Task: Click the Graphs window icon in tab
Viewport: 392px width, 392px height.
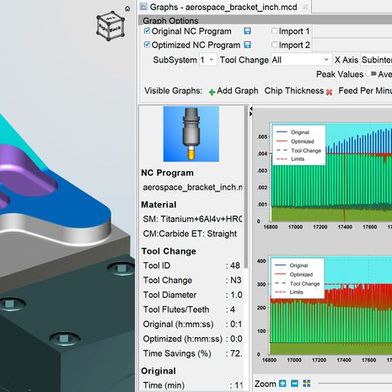Action: pyautogui.click(x=144, y=7)
